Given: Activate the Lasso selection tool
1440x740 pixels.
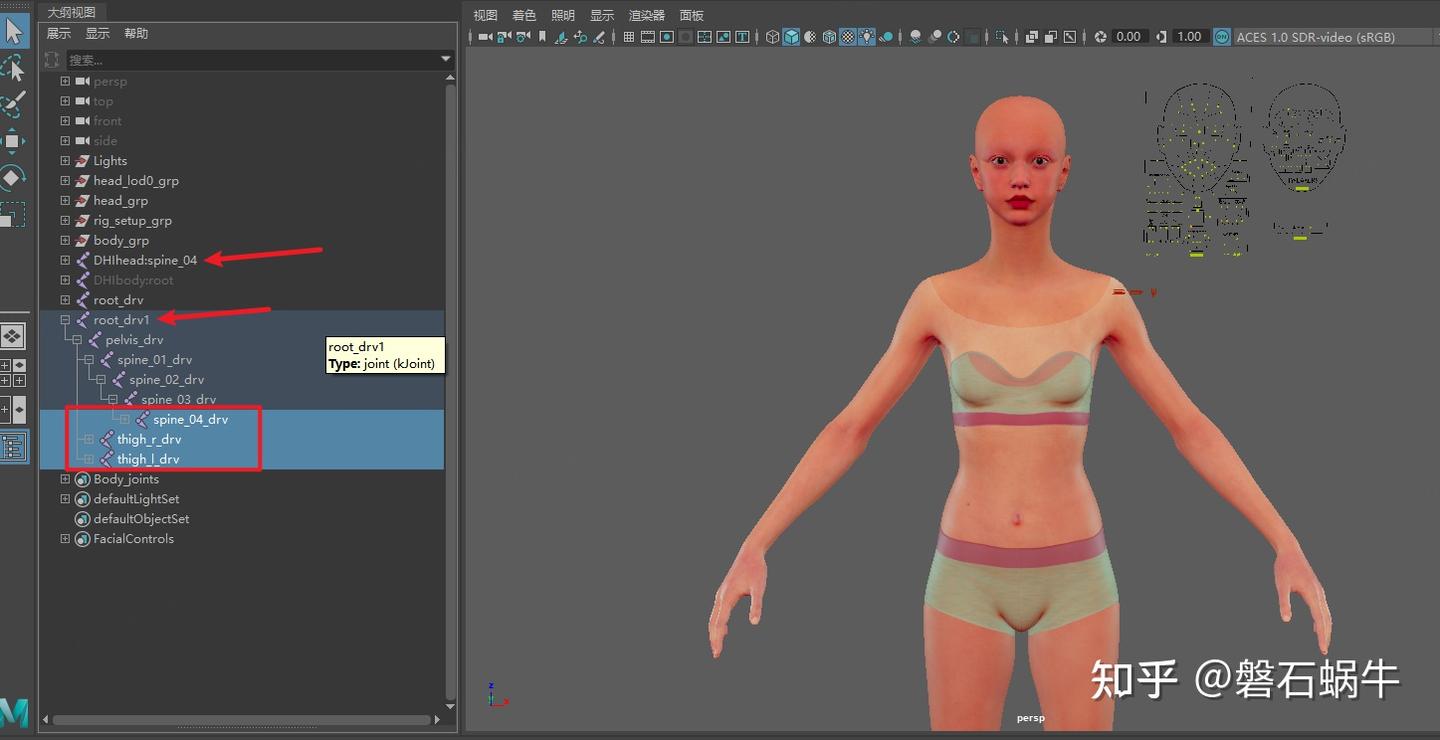Looking at the screenshot, I should coord(13,69).
